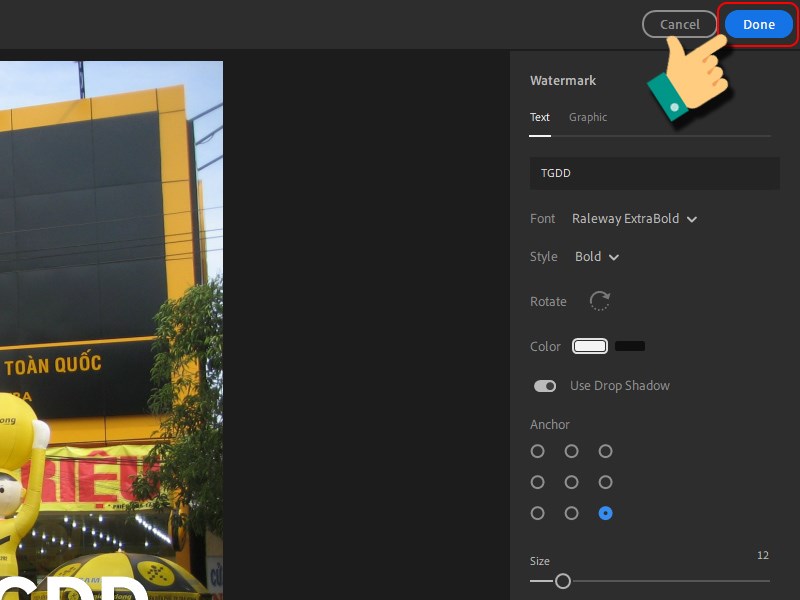Viewport: 800px width, 600px height.
Task: Set anchor to top-center radio
Action: coord(571,451)
